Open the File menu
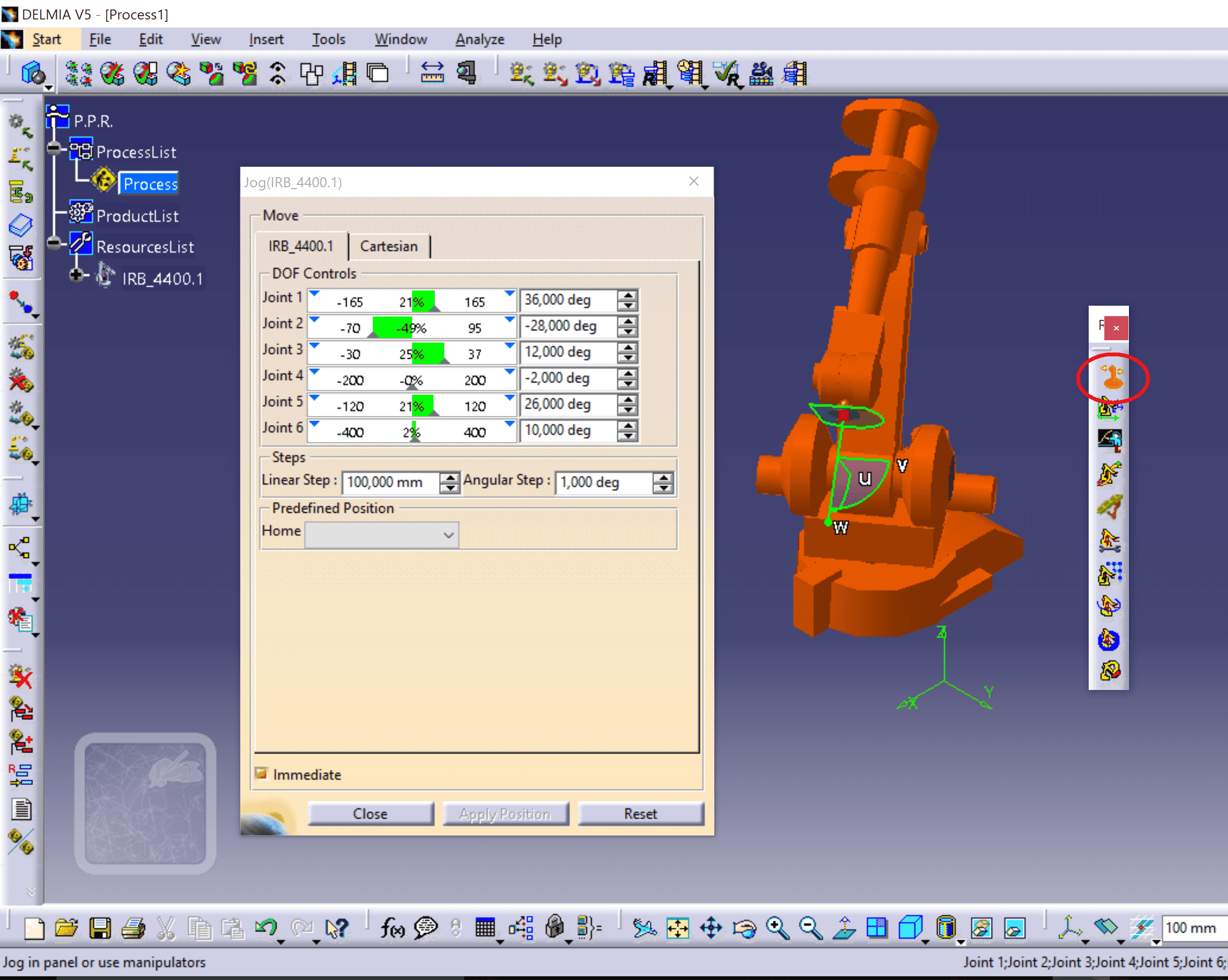 point(100,39)
